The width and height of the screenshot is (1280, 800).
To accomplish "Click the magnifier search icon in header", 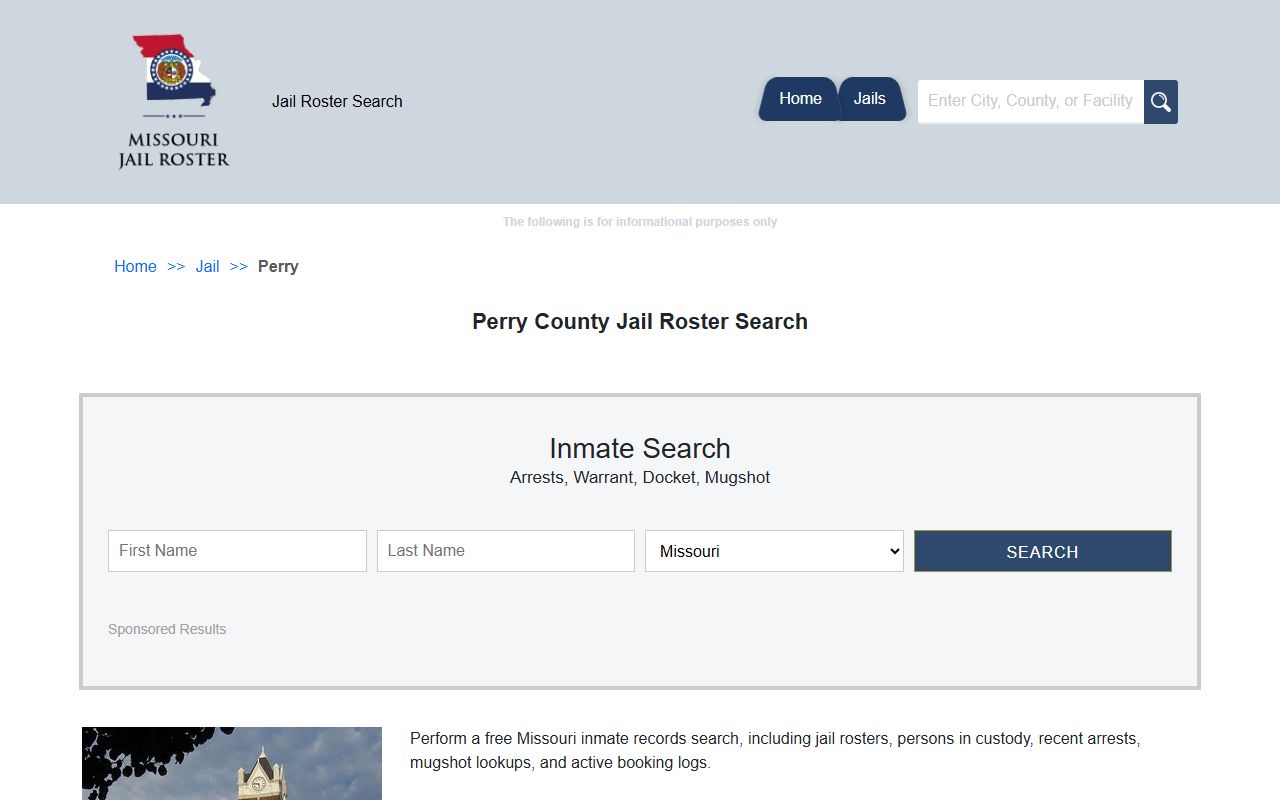I will coord(1161,102).
